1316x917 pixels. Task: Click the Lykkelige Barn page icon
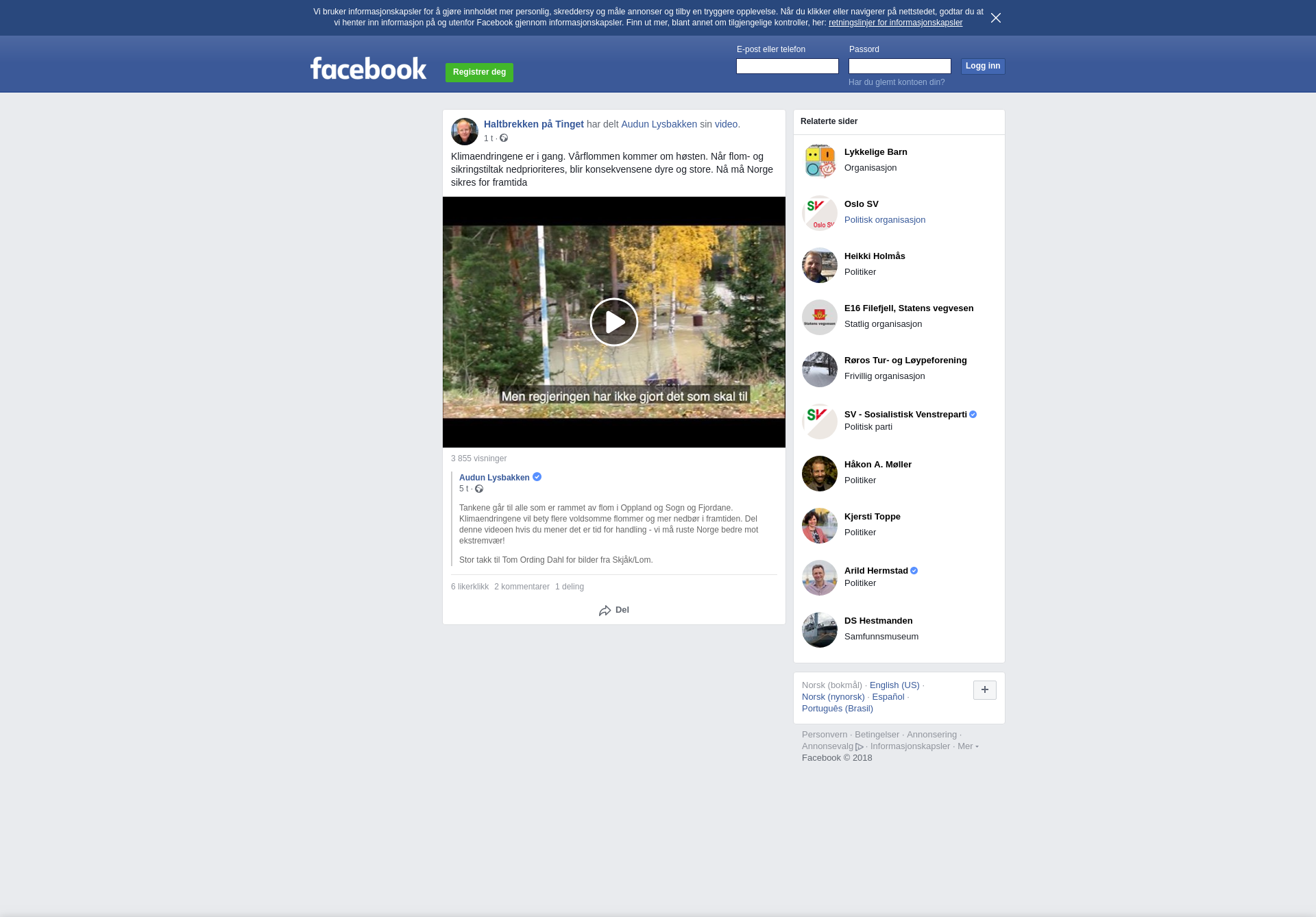pyautogui.click(x=819, y=161)
